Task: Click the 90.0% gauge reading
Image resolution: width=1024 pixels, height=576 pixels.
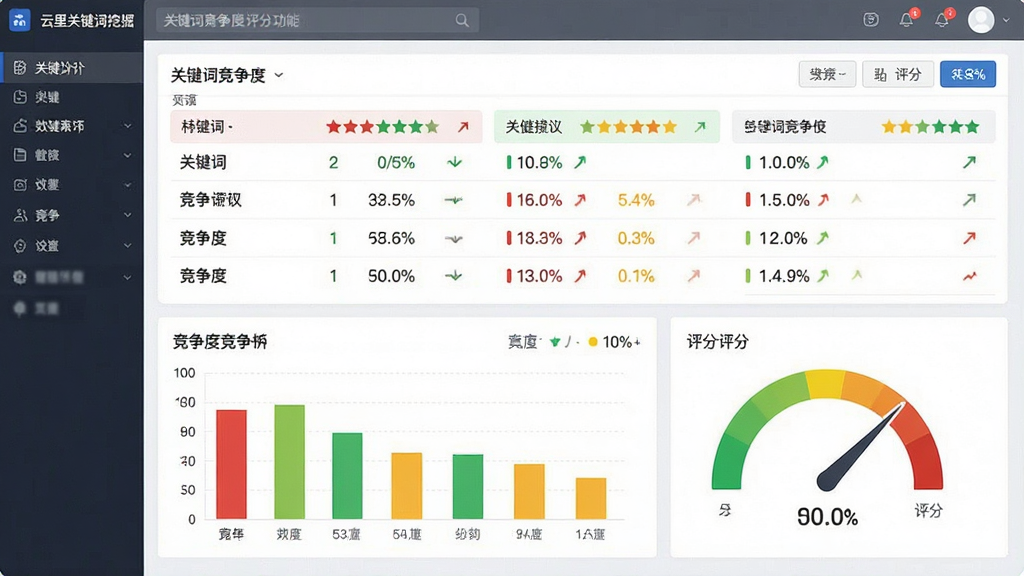Action: (x=827, y=517)
